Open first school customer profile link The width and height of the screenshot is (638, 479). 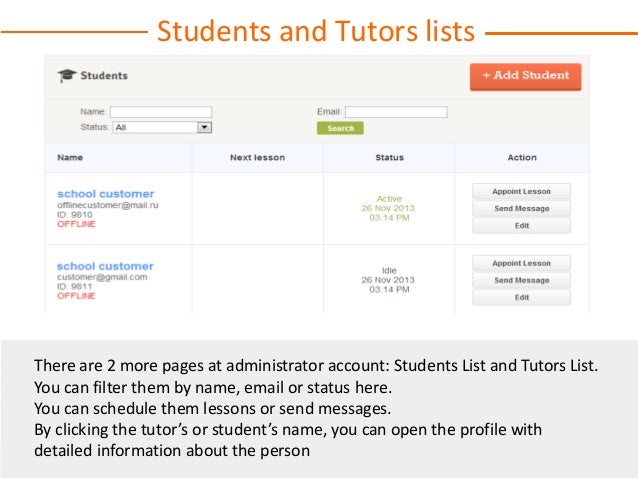coord(106,194)
